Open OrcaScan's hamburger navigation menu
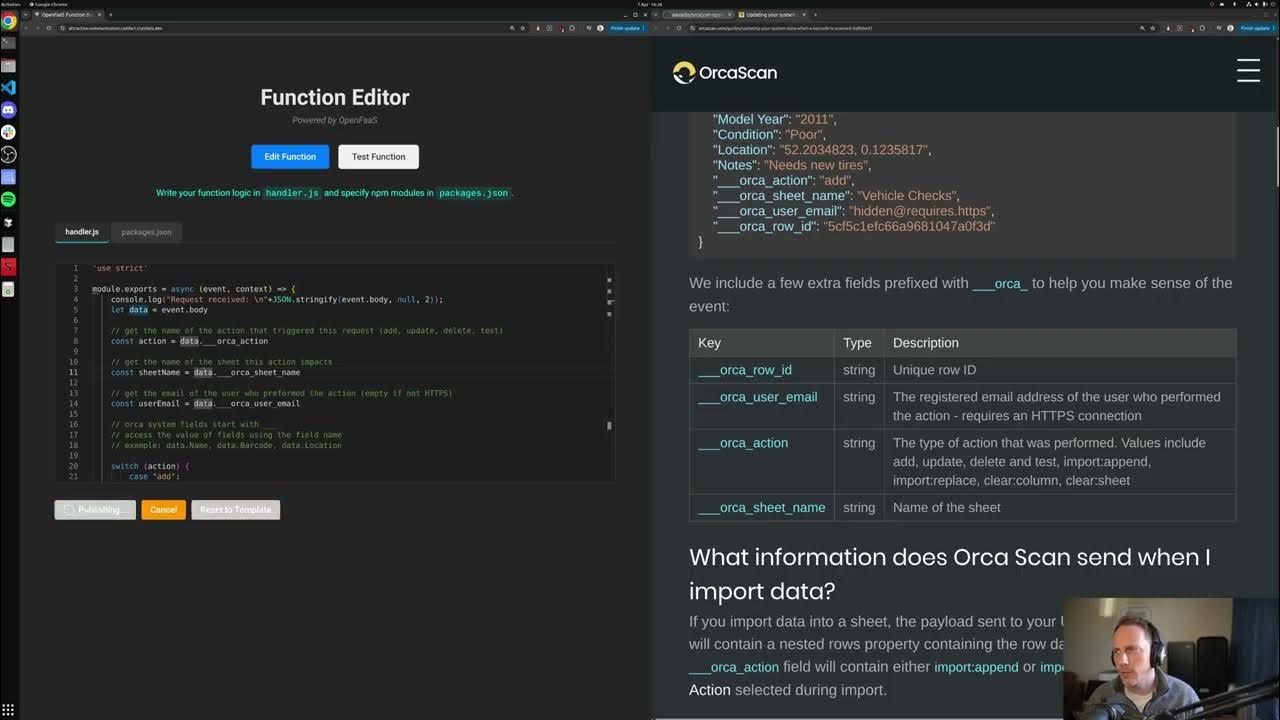Viewport: 1280px width, 720px height. pos(1248,70)
